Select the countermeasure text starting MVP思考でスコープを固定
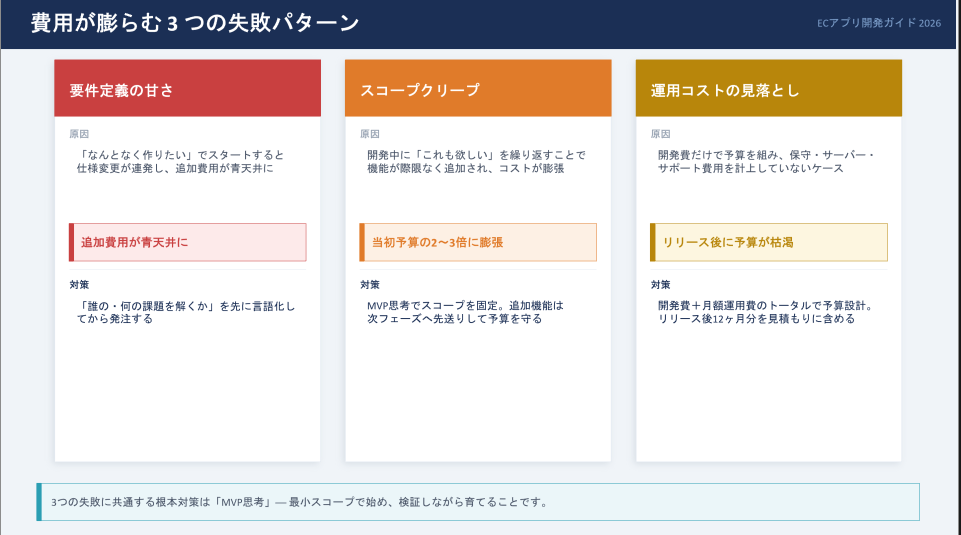The height and width of the screenshot is (535, 961). click(465, 312)
